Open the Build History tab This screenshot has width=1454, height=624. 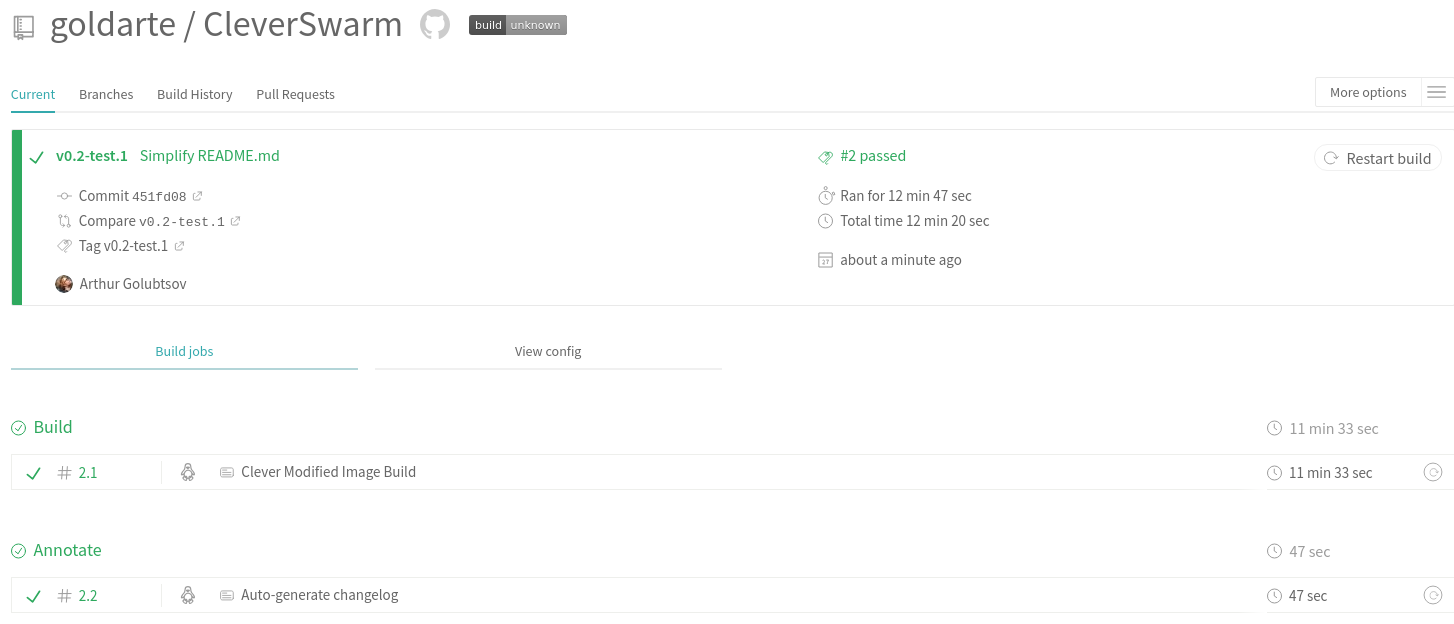(194, 94)
